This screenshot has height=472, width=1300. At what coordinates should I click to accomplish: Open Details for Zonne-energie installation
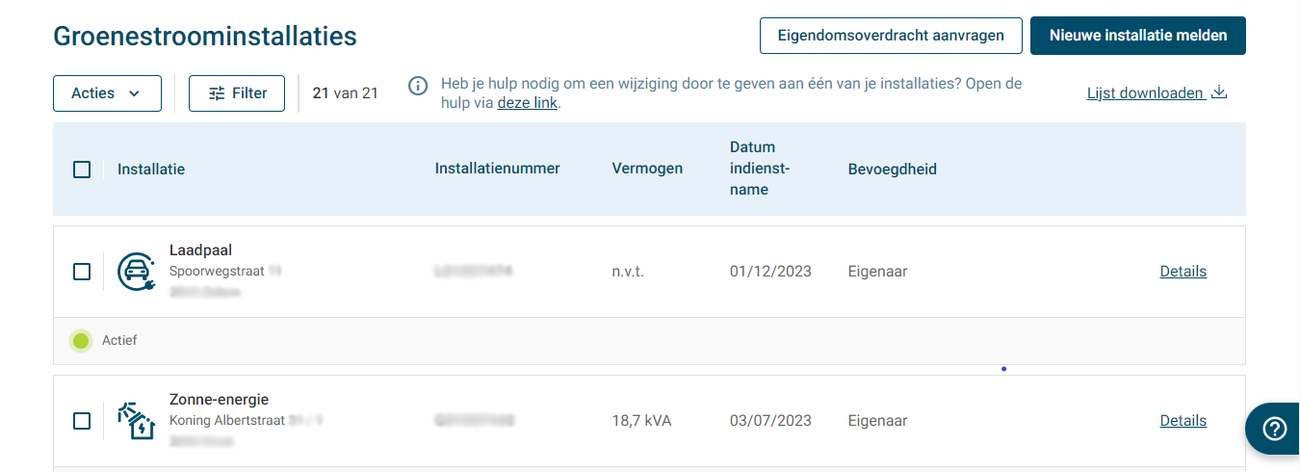tap(1183, 421)
